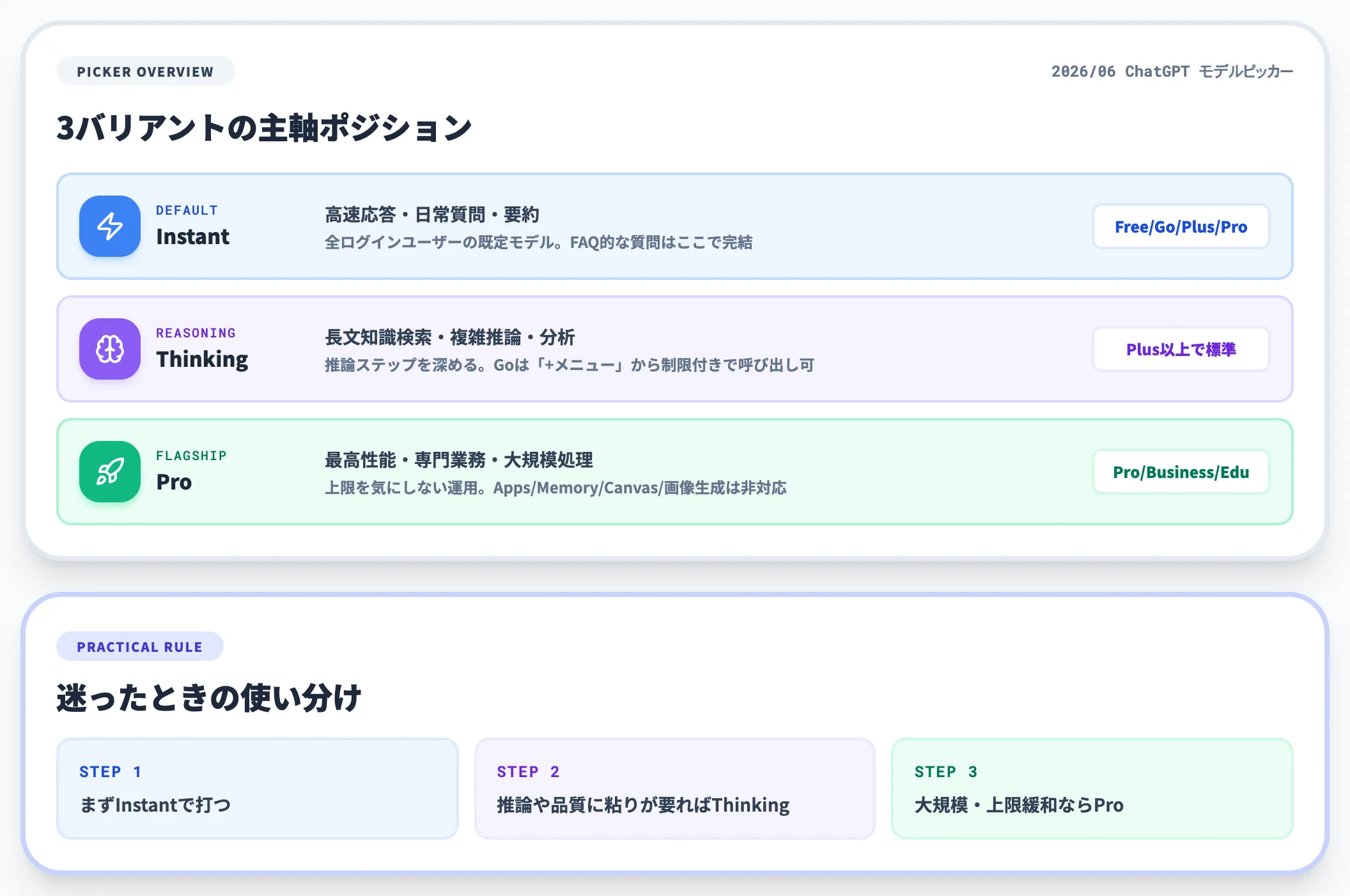Select the STEP 1 まずInstantで打つ card
This screenshot has height=896, width=1350.
click(258, 789)
